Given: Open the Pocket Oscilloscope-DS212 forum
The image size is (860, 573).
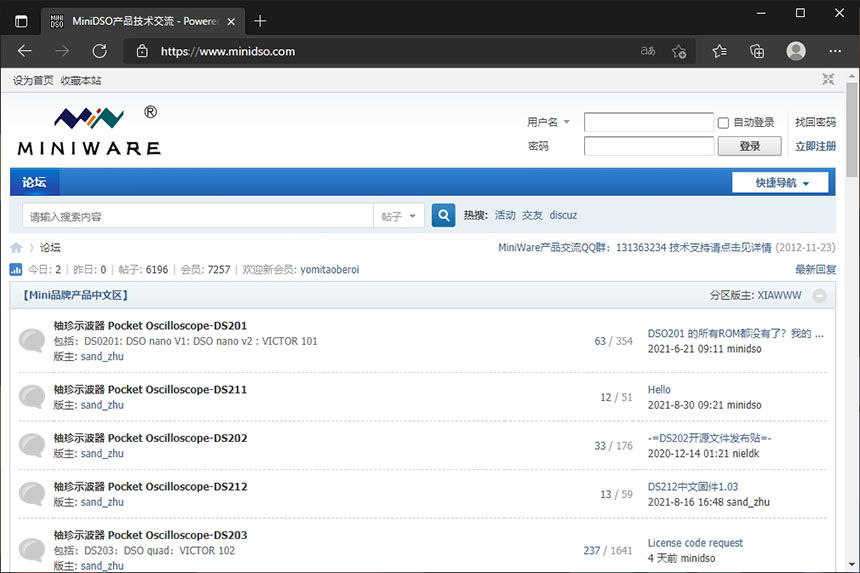Looking at the screenshot, I should tap(150, 486).
